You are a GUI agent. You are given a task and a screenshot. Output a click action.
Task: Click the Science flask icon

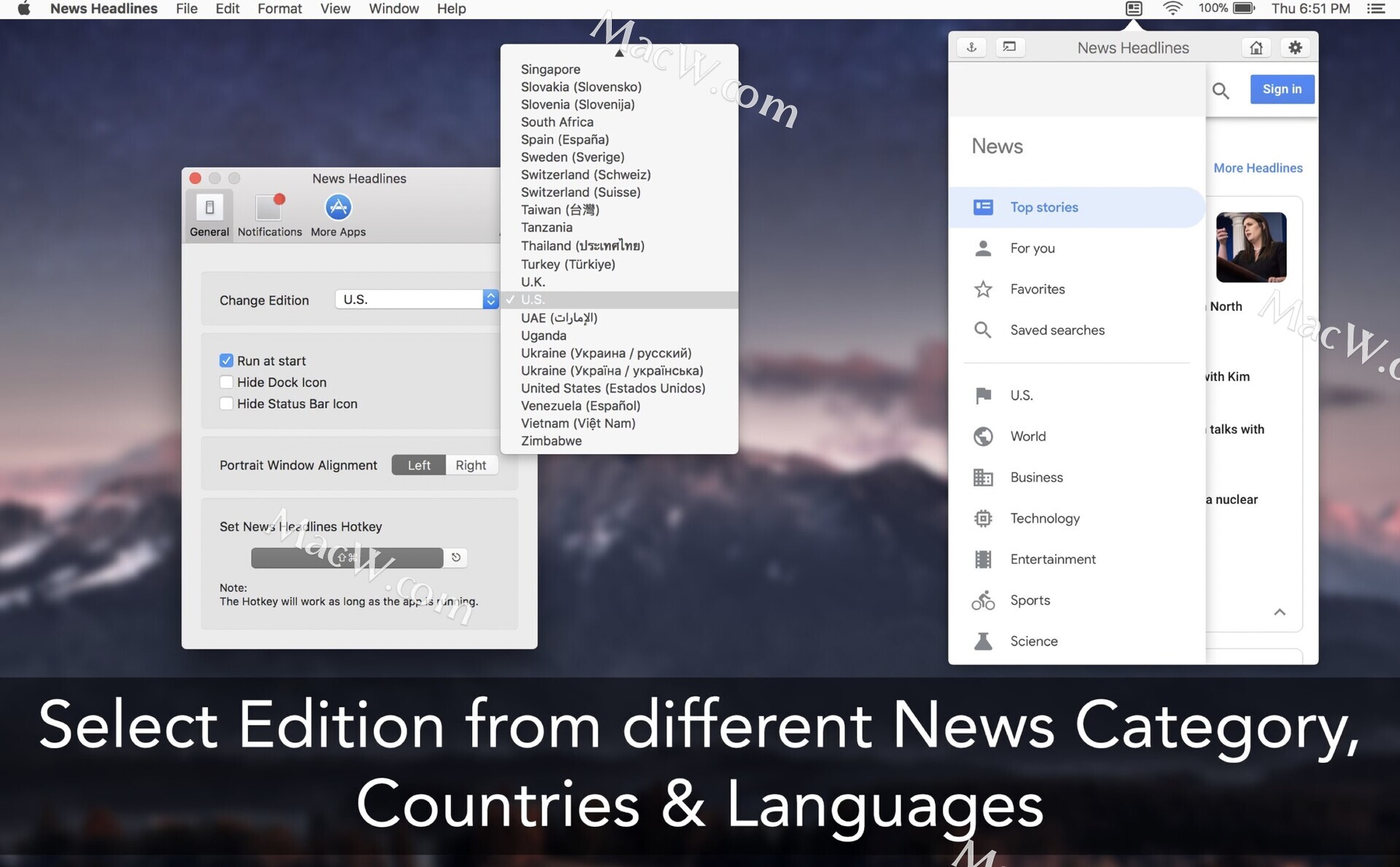point(983,641)
